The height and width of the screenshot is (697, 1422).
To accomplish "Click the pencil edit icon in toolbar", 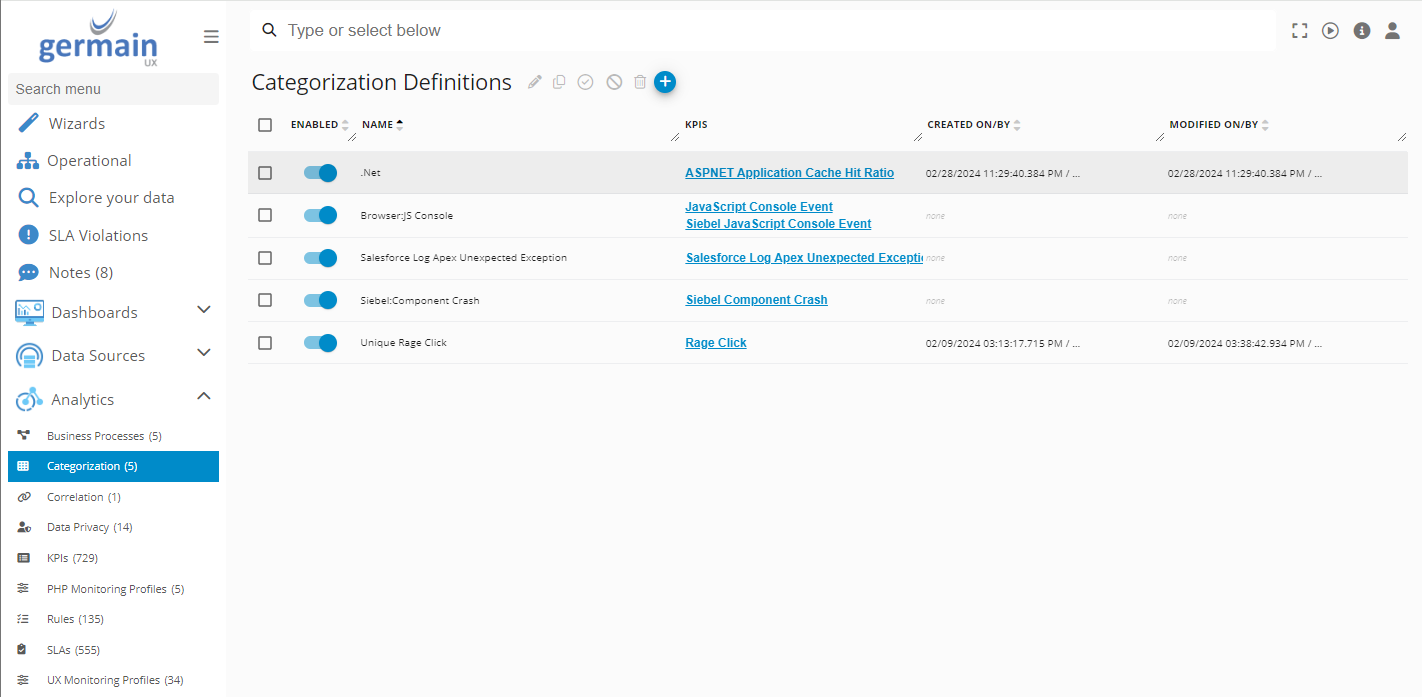I will pyautogui.click(x=535, y=82).
